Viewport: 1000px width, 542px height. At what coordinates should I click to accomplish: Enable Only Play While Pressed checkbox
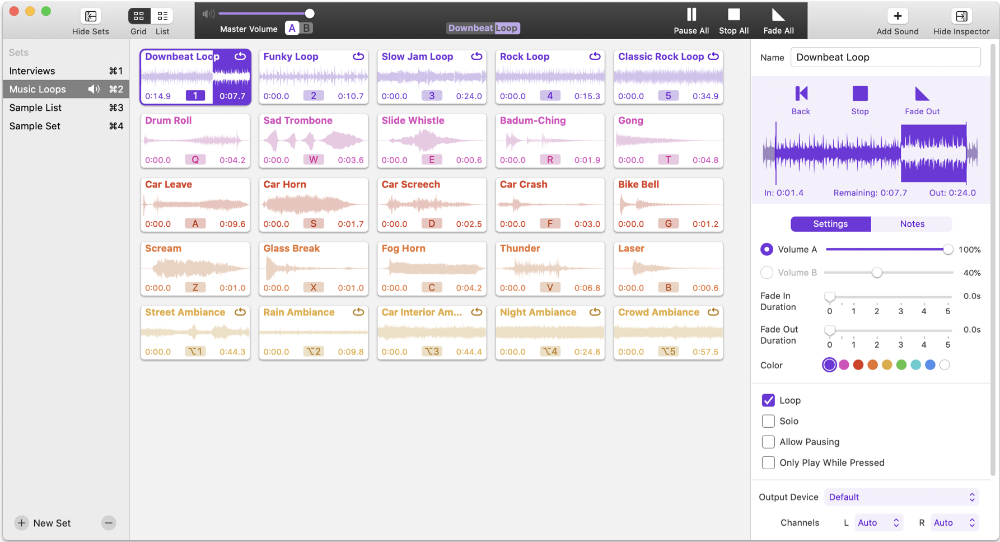[x=769, y=462]
